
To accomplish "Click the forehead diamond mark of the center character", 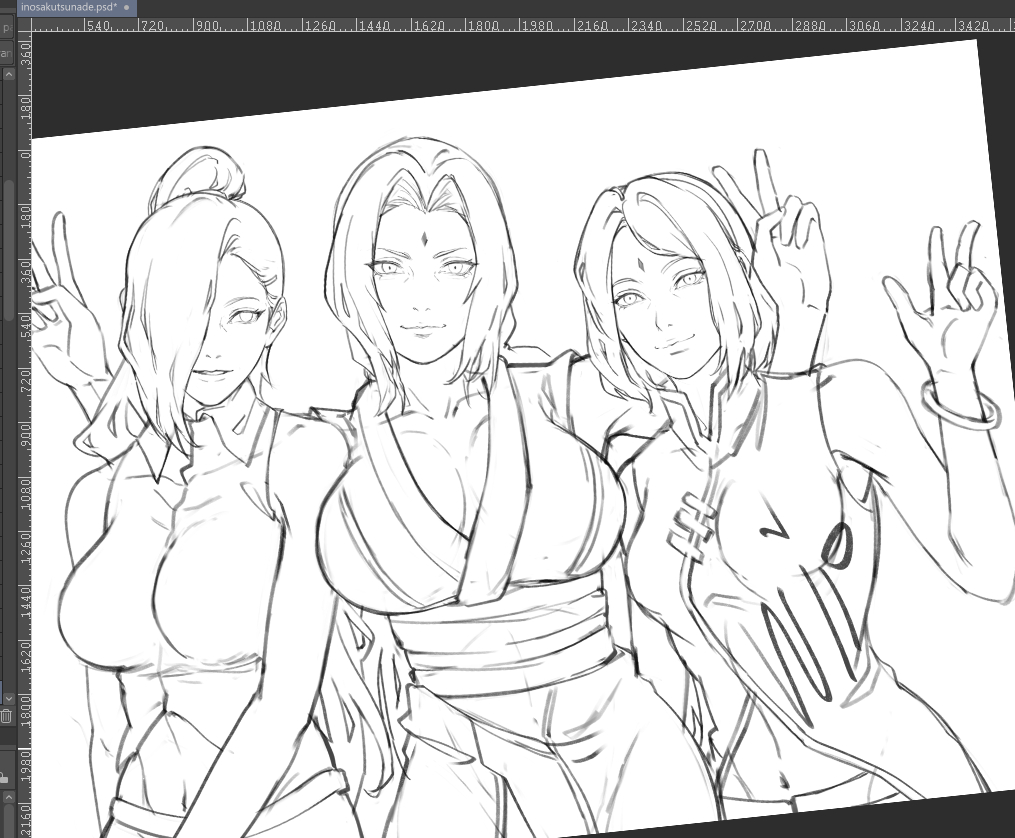I will [425, 239].
